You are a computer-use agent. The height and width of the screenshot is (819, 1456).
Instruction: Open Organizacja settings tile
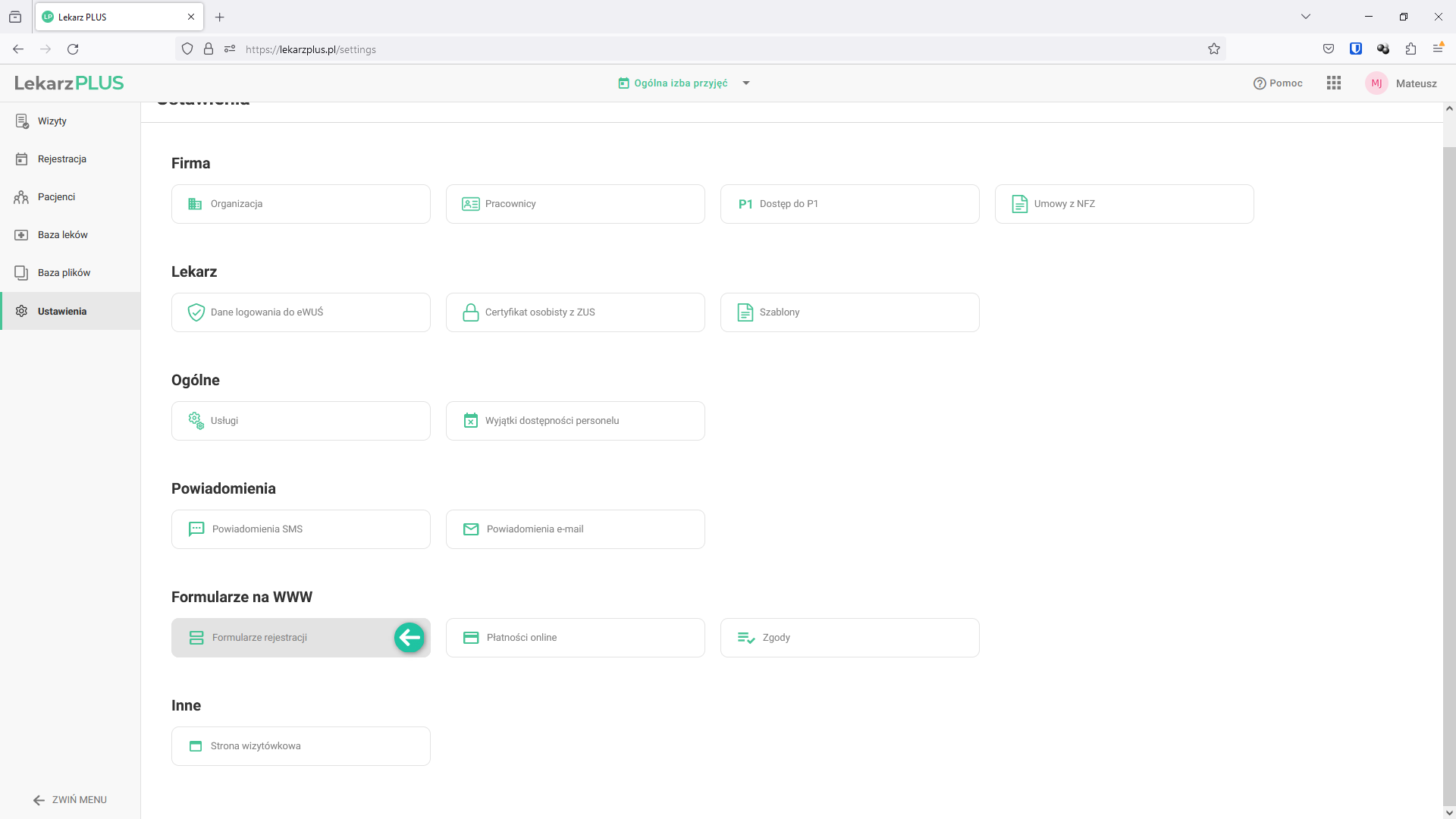300,204
